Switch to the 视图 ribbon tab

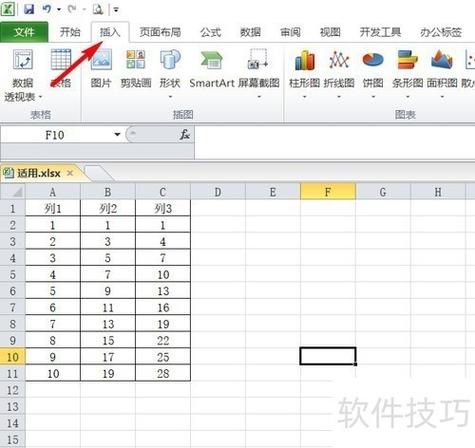330,32
